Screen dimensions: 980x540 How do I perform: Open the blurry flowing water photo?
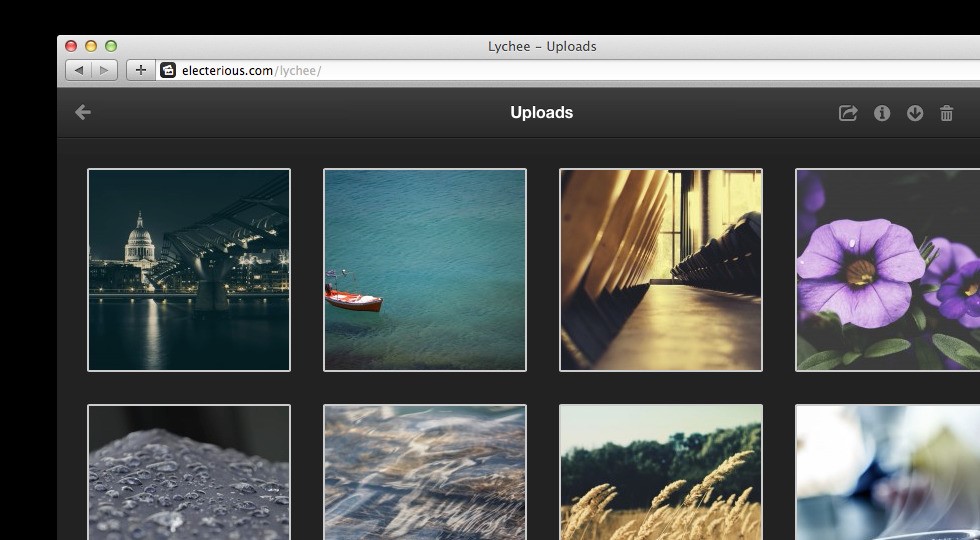click(x=425, y=472)
